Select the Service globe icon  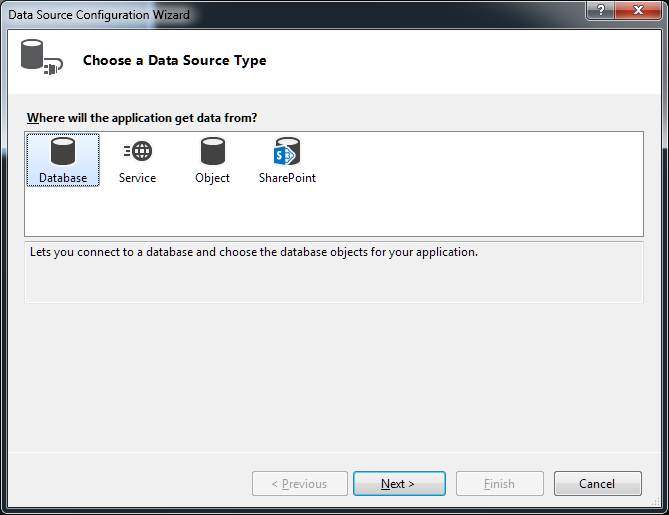coord(138,151)
